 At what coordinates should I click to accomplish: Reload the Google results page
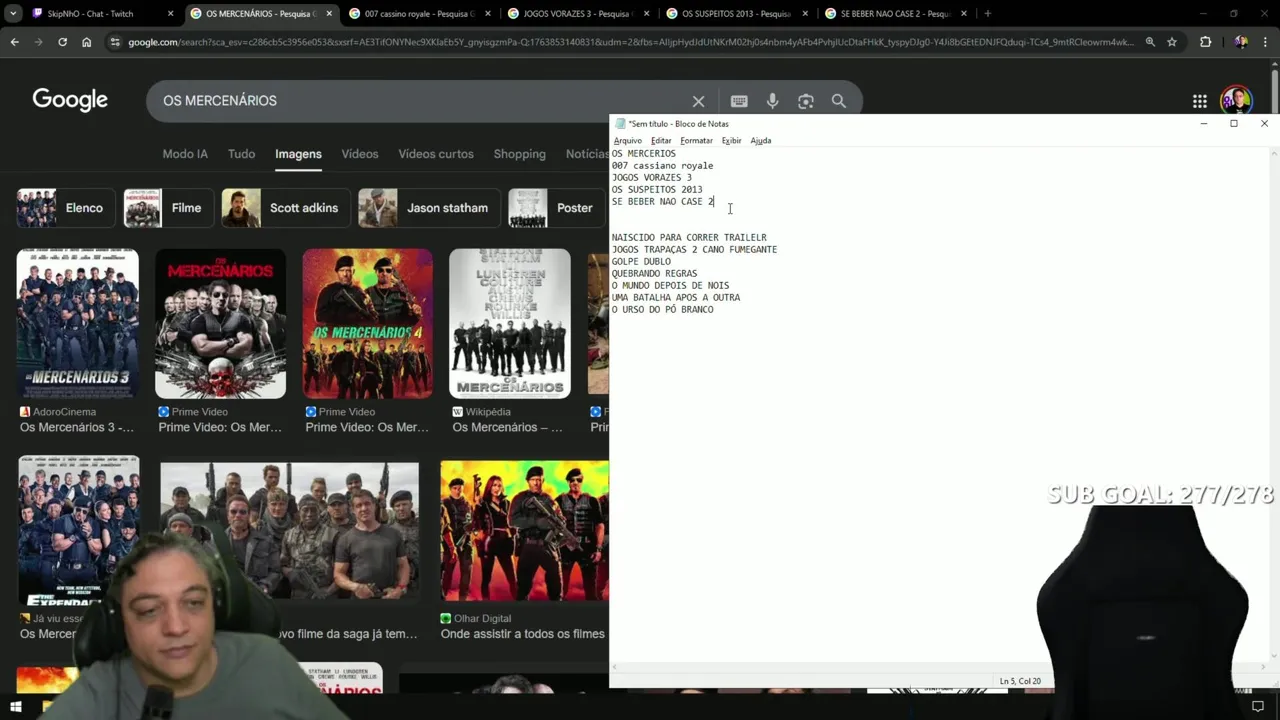click(62, 42)
